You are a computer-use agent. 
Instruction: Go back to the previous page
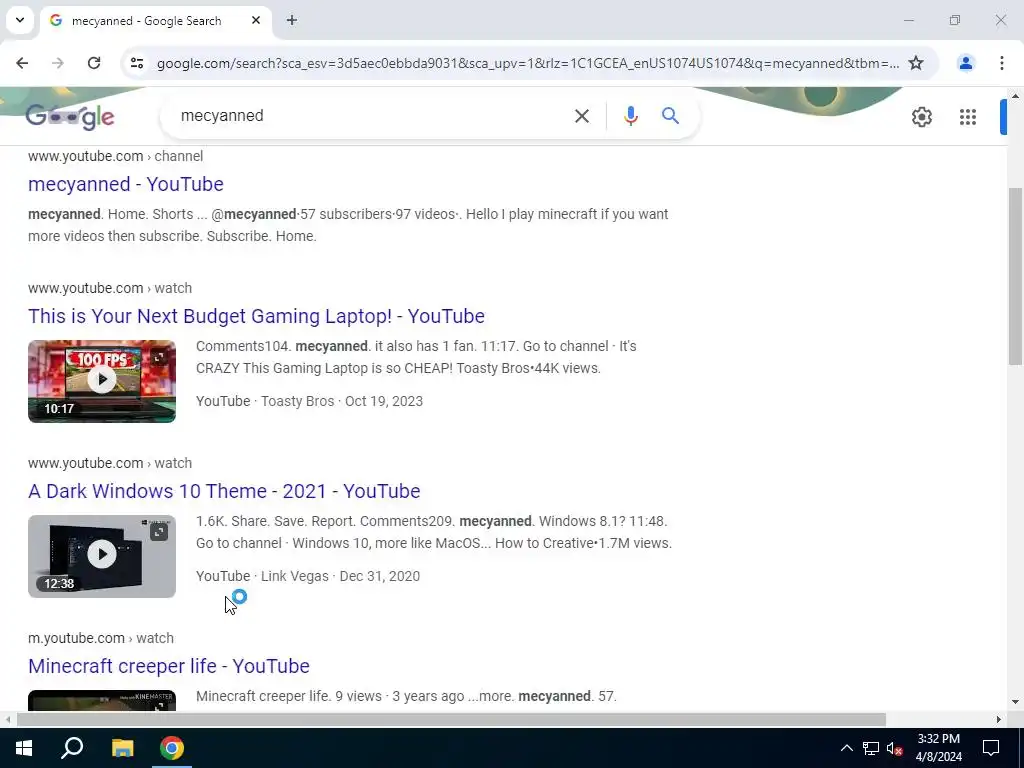coord(22,63)
